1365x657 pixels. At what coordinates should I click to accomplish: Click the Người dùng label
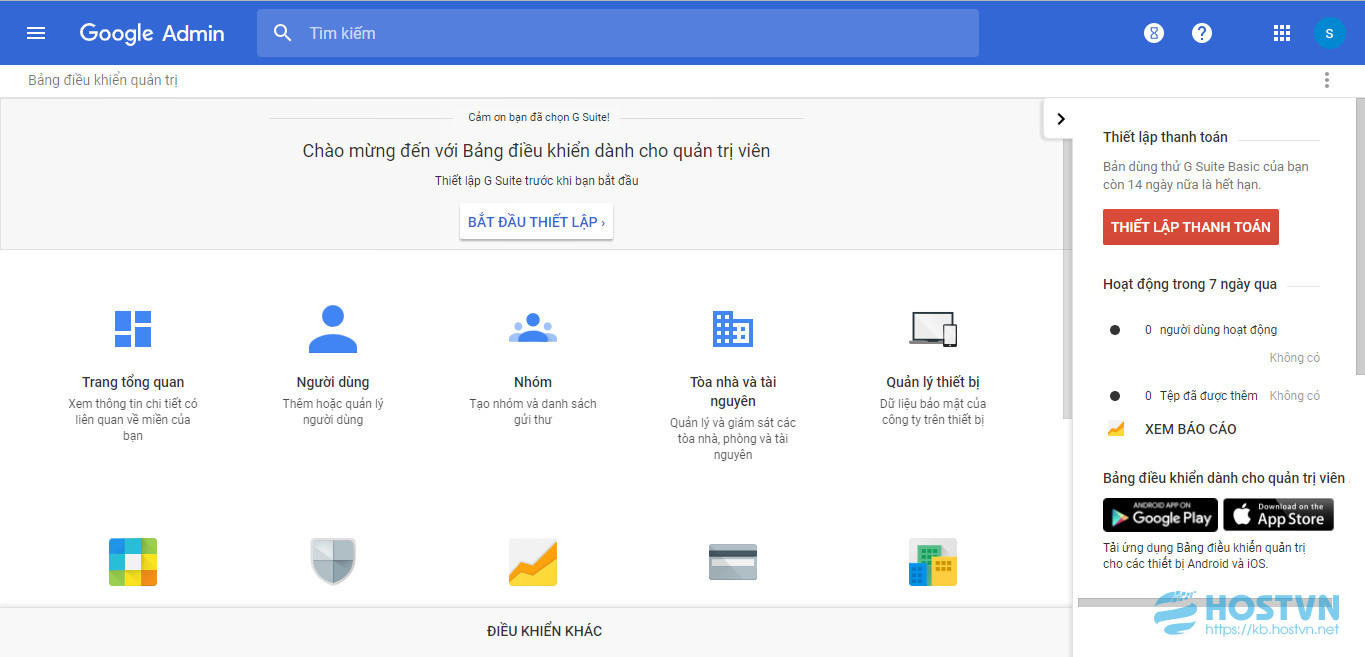click(x=333, y=382)
